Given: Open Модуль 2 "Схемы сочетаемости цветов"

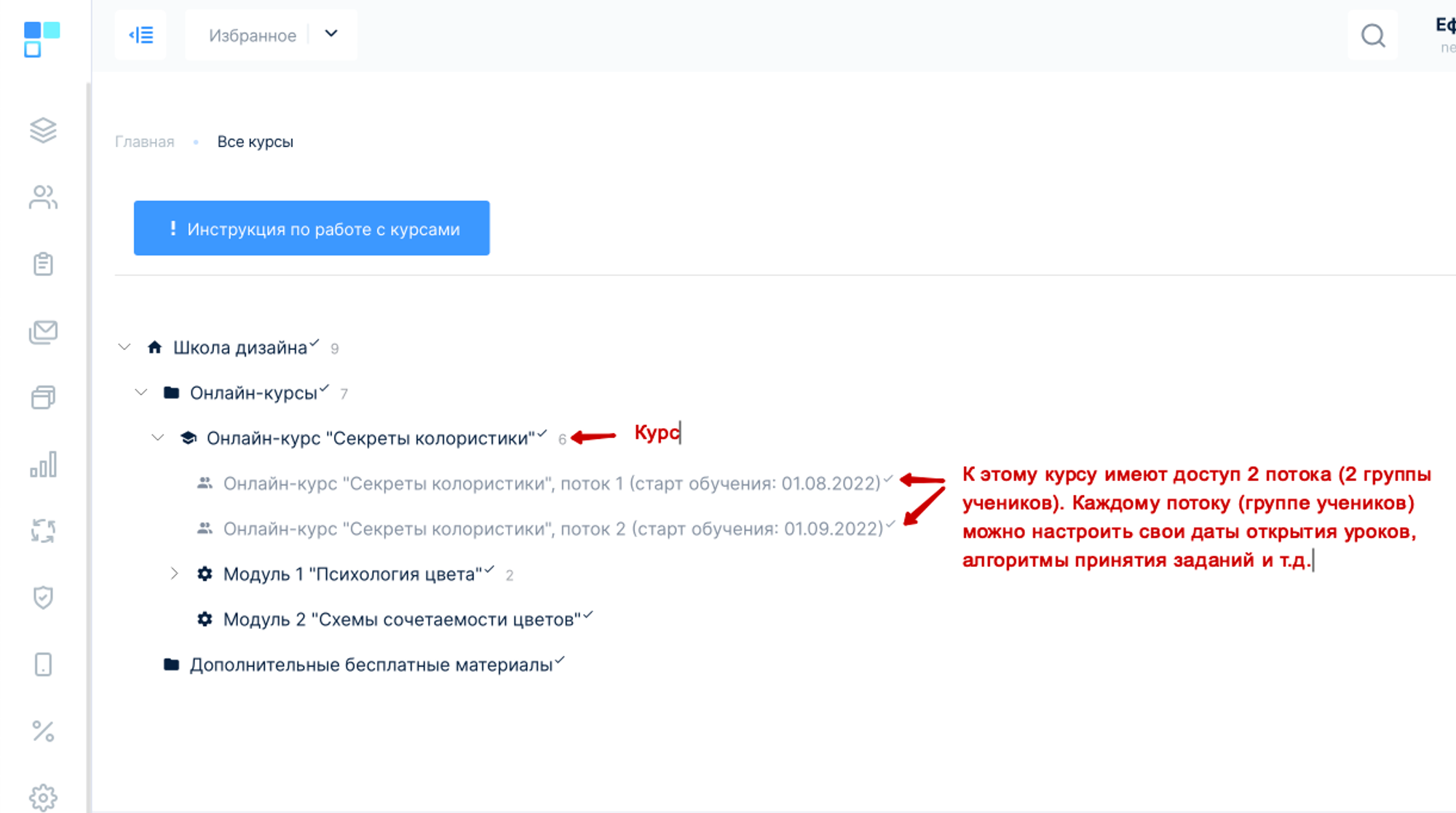Looking at the screenshot, I should pos(401,619).
